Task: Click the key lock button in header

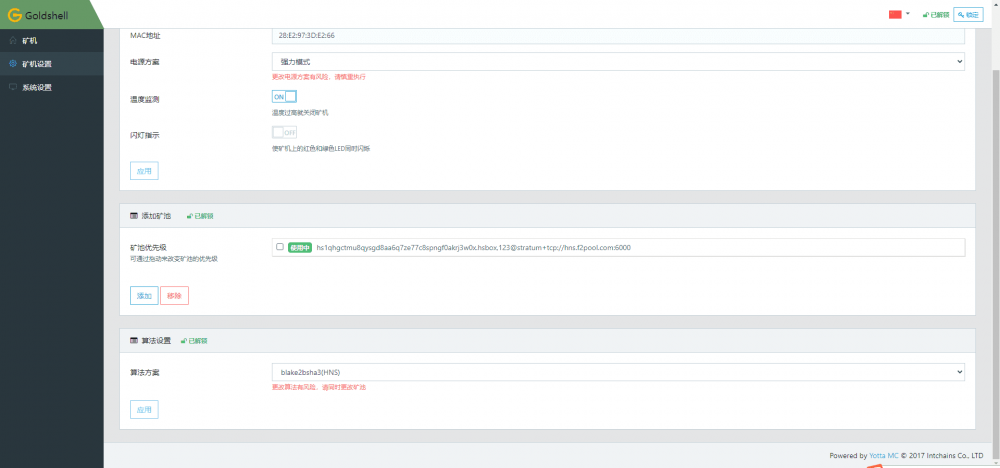Action: point(968,15)
